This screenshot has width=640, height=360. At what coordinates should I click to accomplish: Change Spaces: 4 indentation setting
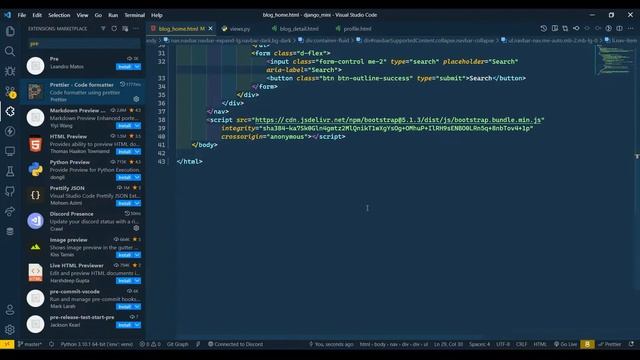click(x=479, y=344)
